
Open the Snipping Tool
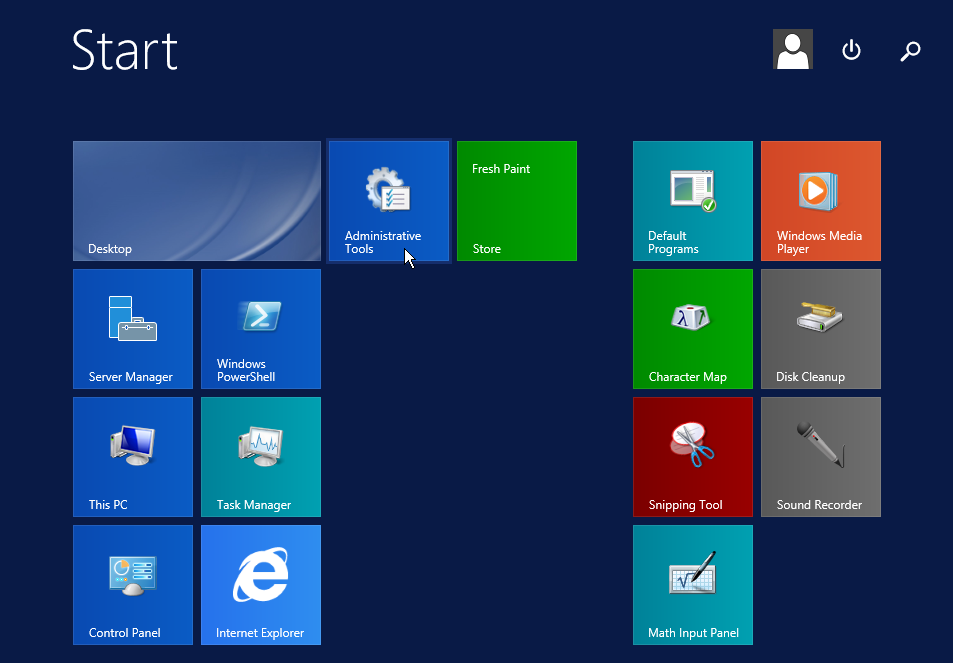[x=692, y=457]
